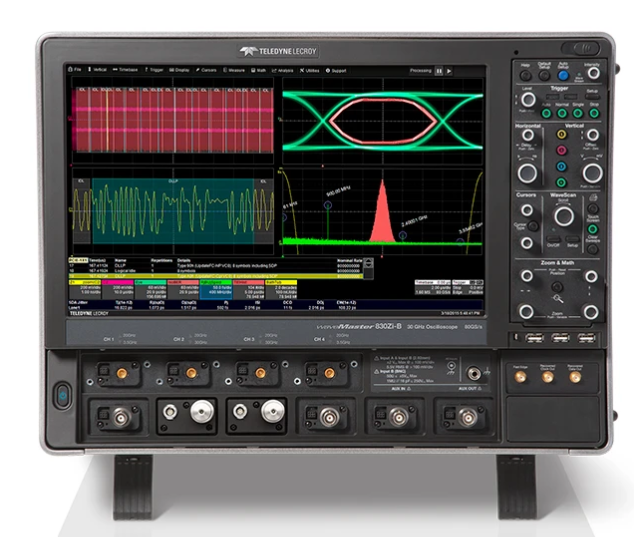Click the play button beside Processing
Viewport: 634px width, 537px height.
click(449, 71)
